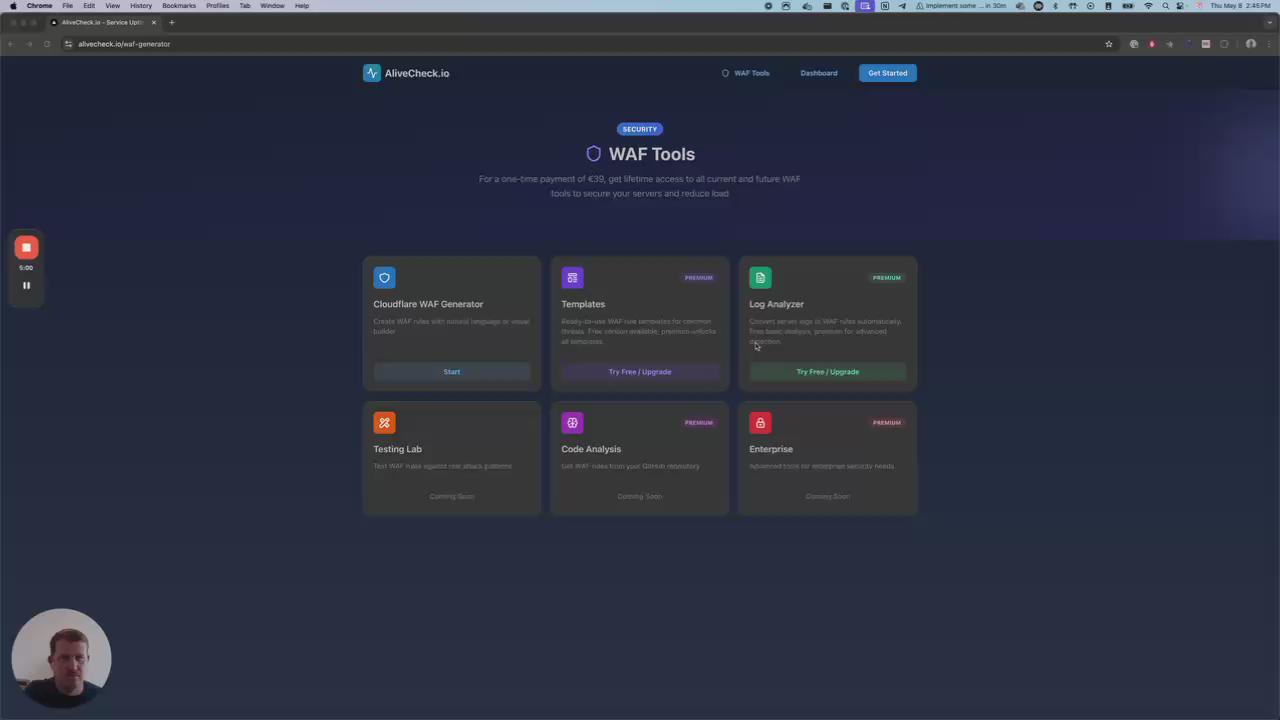Click the orange Testing Lab icon
Image resolution: width=1280 pixels, height=720 pixels.
[x=384, y=423]
